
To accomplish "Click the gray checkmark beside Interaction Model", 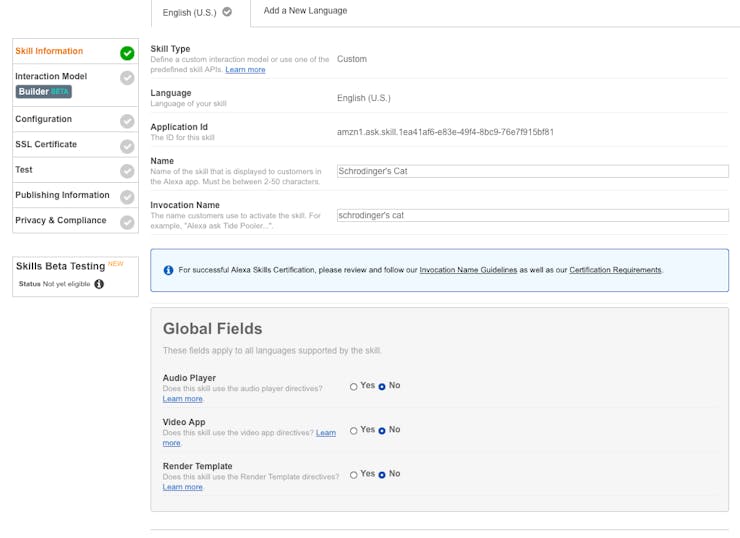I will [x=127, y=78].
